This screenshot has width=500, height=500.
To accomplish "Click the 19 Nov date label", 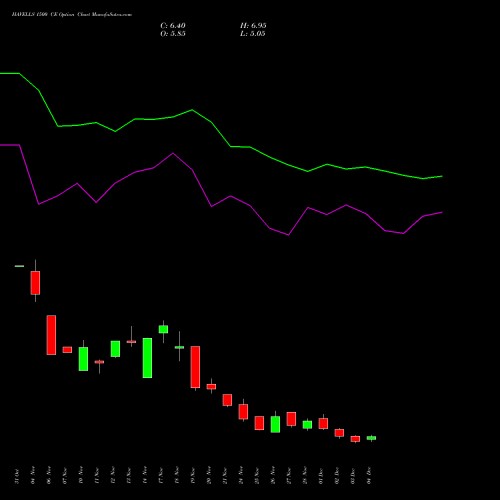I will [x=193, y=476].
